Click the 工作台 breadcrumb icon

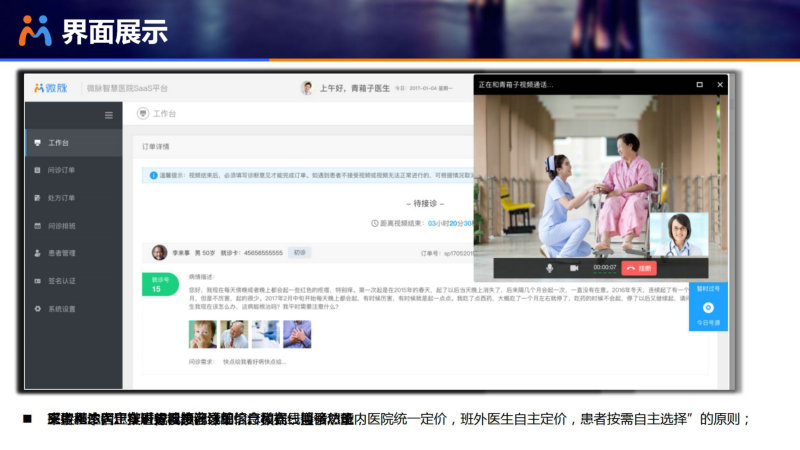pos(143,113)
